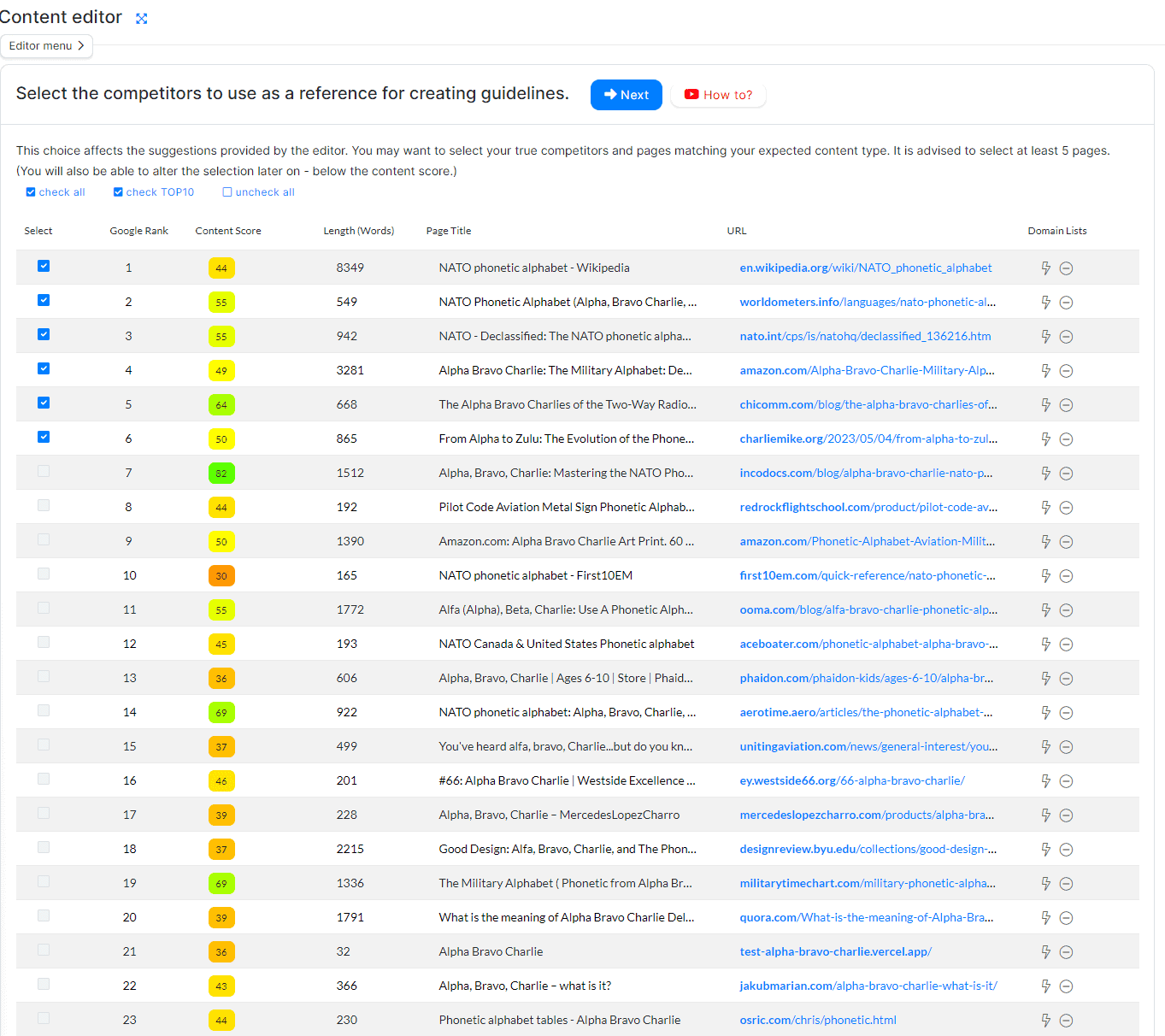Image resolution: width=1165 pixels, height=1036 pixels.
Task: Click the green 82 content score badge
Action: pos(221,474)
